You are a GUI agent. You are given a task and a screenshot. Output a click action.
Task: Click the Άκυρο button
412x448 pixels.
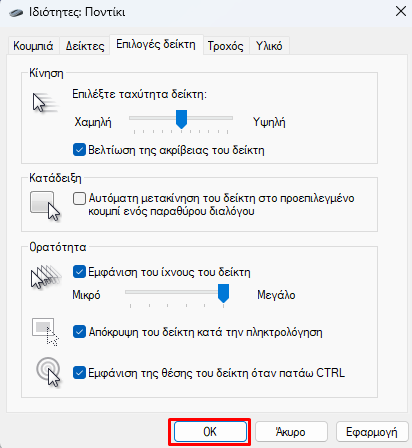(291, 432)
